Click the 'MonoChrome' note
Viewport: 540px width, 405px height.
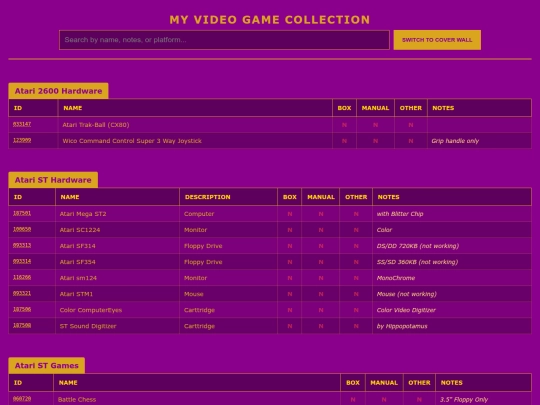pos(396,278)
